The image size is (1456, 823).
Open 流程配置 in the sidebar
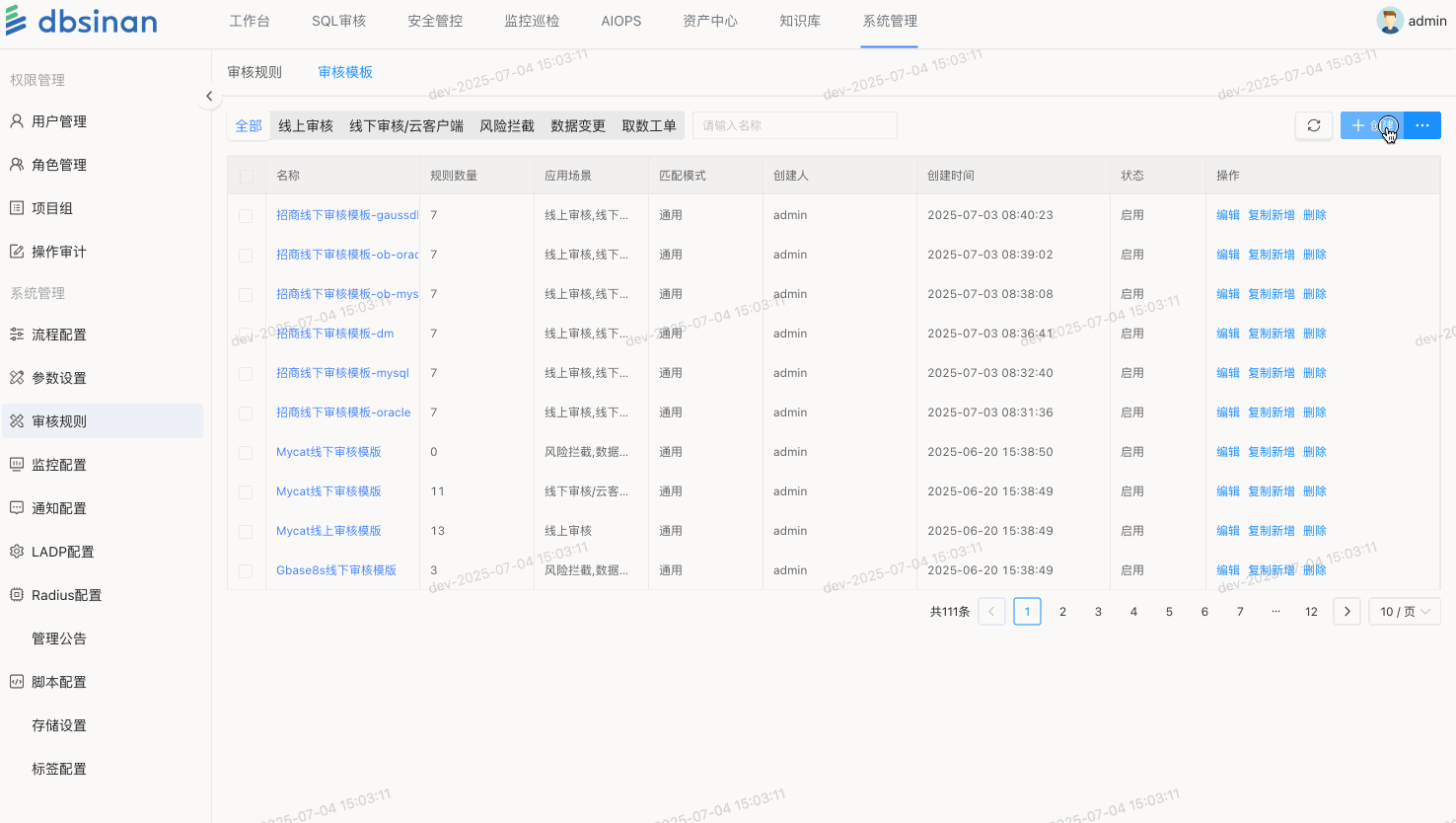pos(59,335)
